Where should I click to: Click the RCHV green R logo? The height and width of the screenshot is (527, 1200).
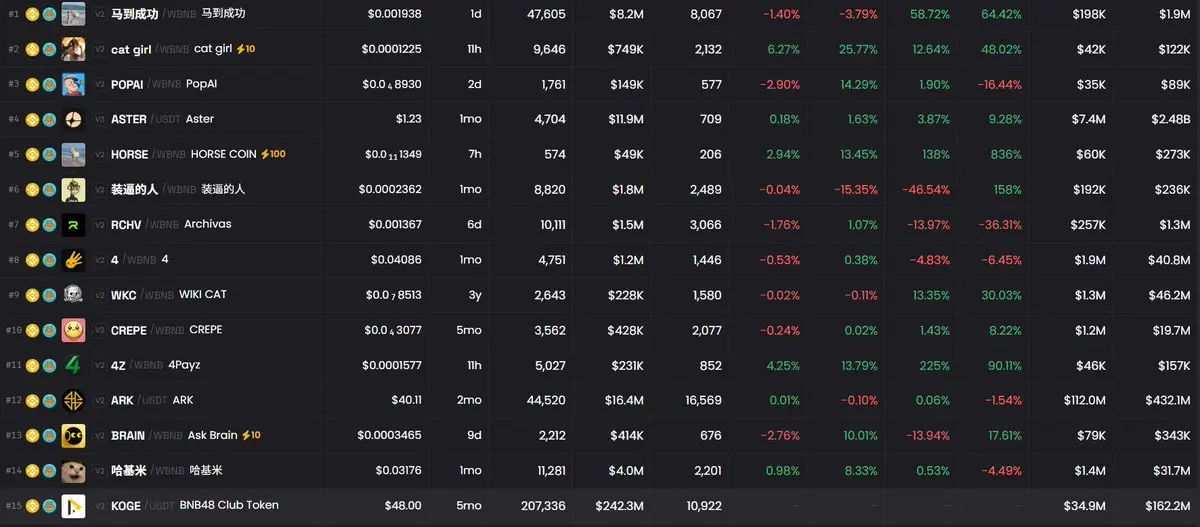coord(73,225)
